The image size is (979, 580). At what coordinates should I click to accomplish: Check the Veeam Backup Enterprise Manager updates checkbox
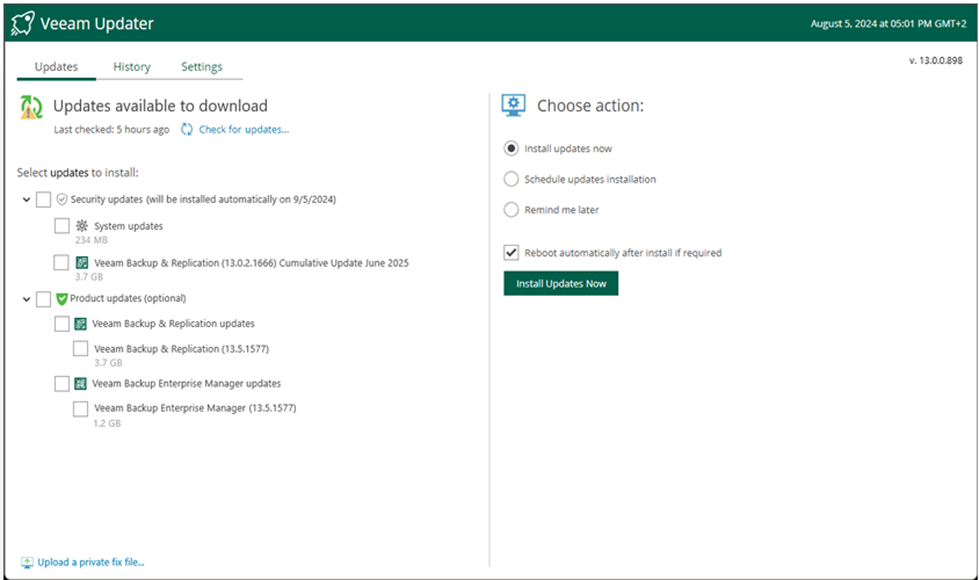point(62,383)
